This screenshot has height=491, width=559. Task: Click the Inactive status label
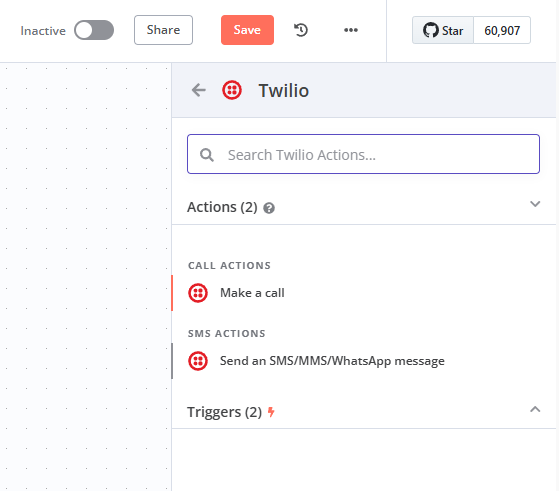43,31
